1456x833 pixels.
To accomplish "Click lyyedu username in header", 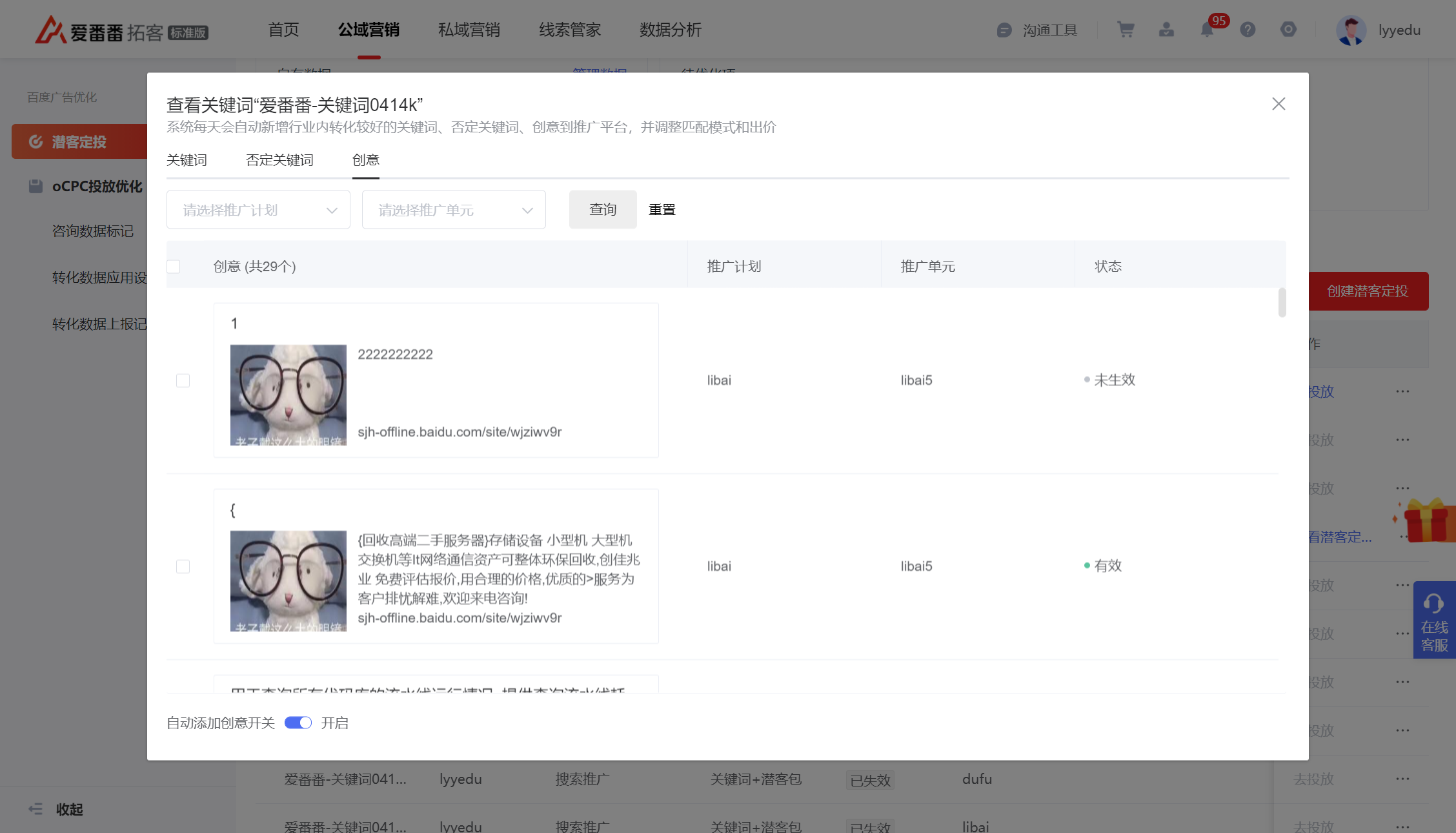I will click(1399, 30).
